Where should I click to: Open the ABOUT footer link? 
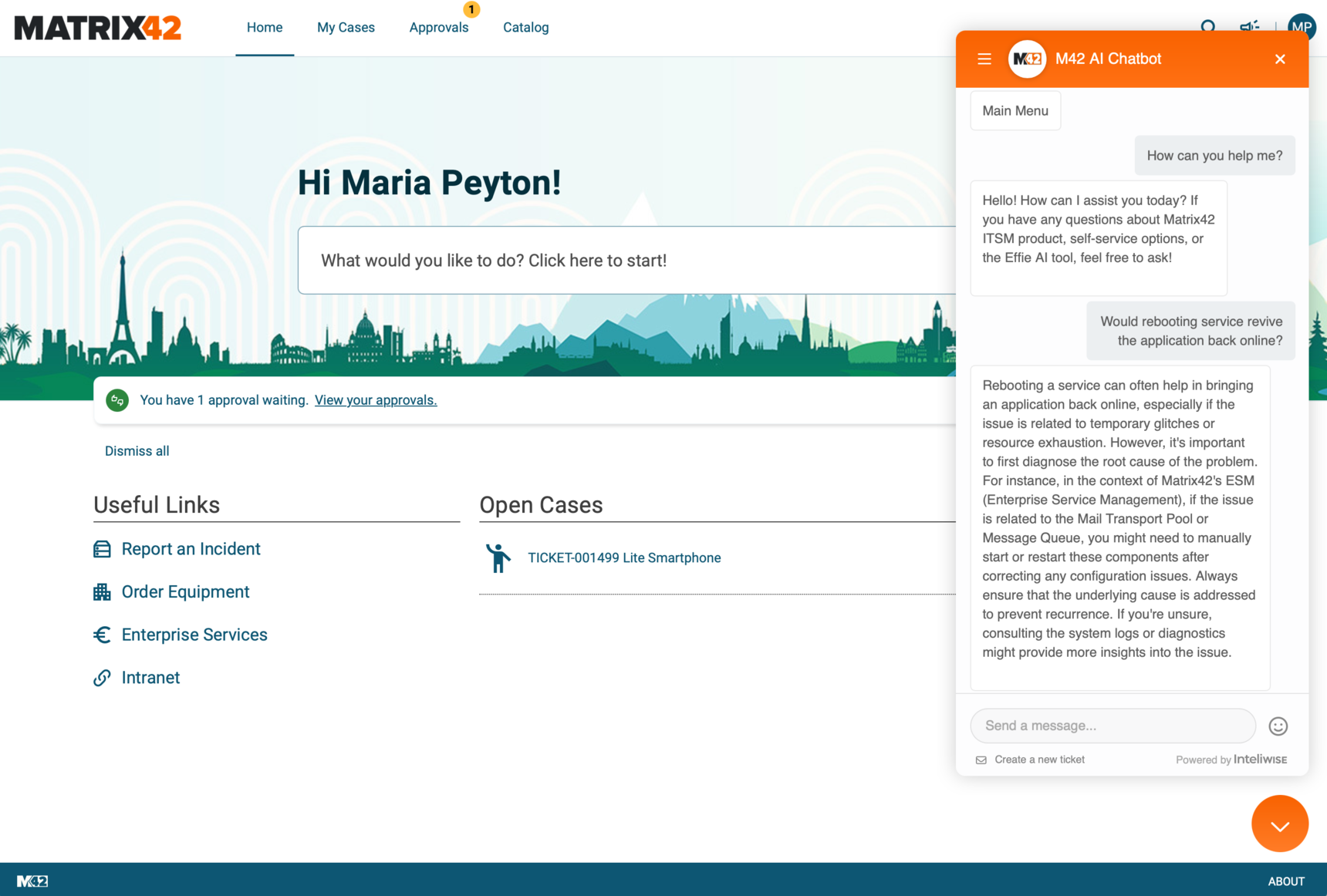pos(1286,881)
